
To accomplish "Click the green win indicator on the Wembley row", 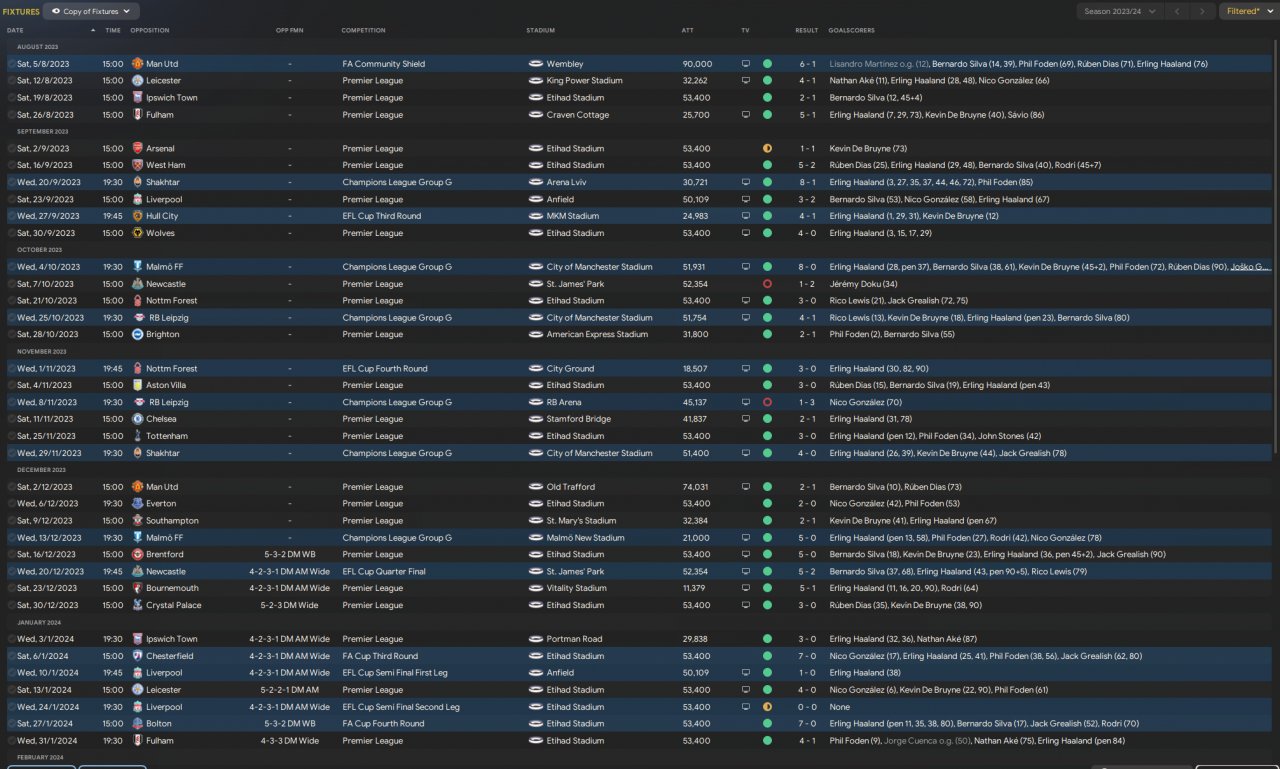I will click(767, 64).
